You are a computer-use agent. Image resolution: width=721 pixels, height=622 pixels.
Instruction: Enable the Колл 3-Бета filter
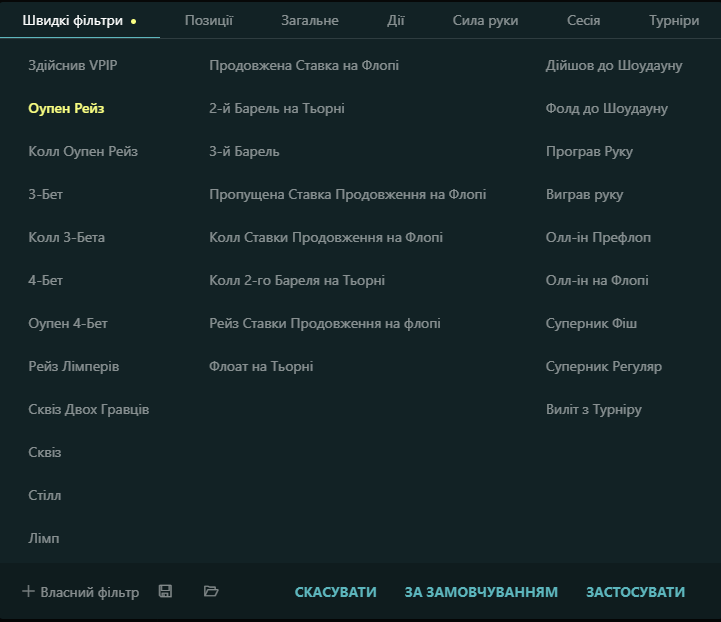(66, 237)
